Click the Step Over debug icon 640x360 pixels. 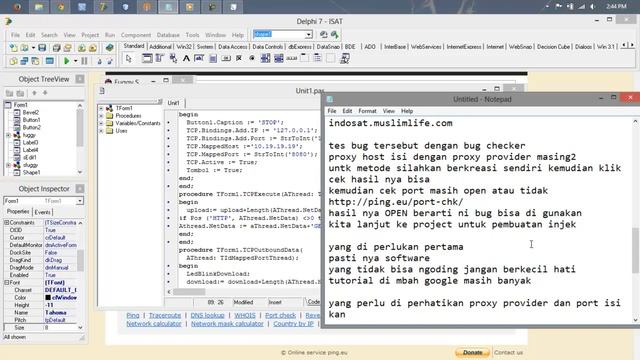(x=110, y=61)
